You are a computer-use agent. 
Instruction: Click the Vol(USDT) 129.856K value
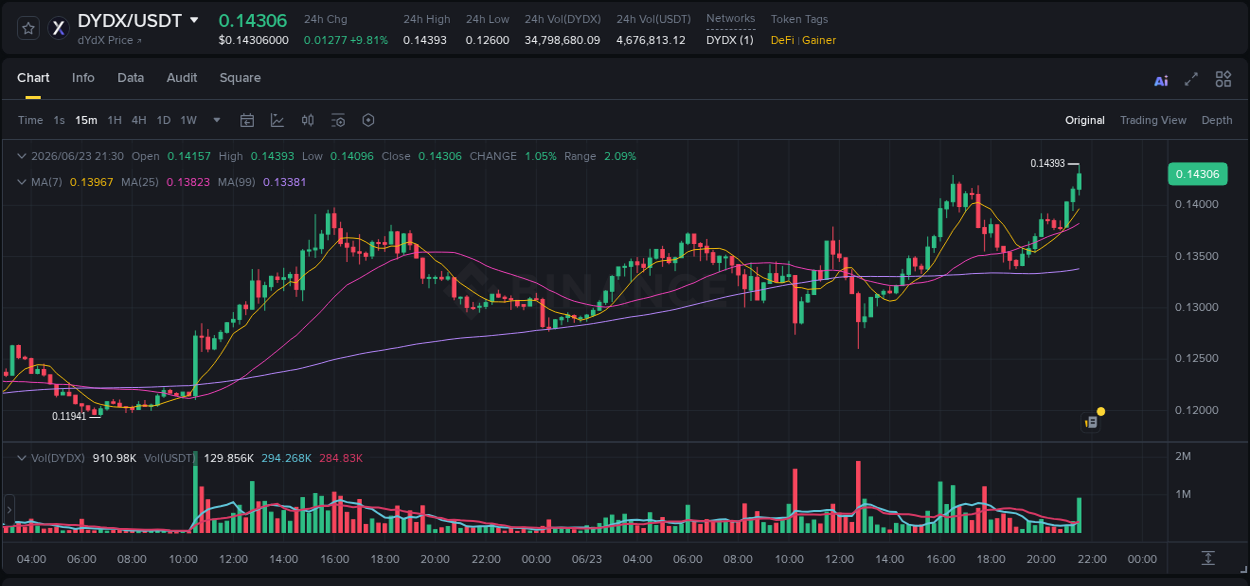[x=229, y=457]
